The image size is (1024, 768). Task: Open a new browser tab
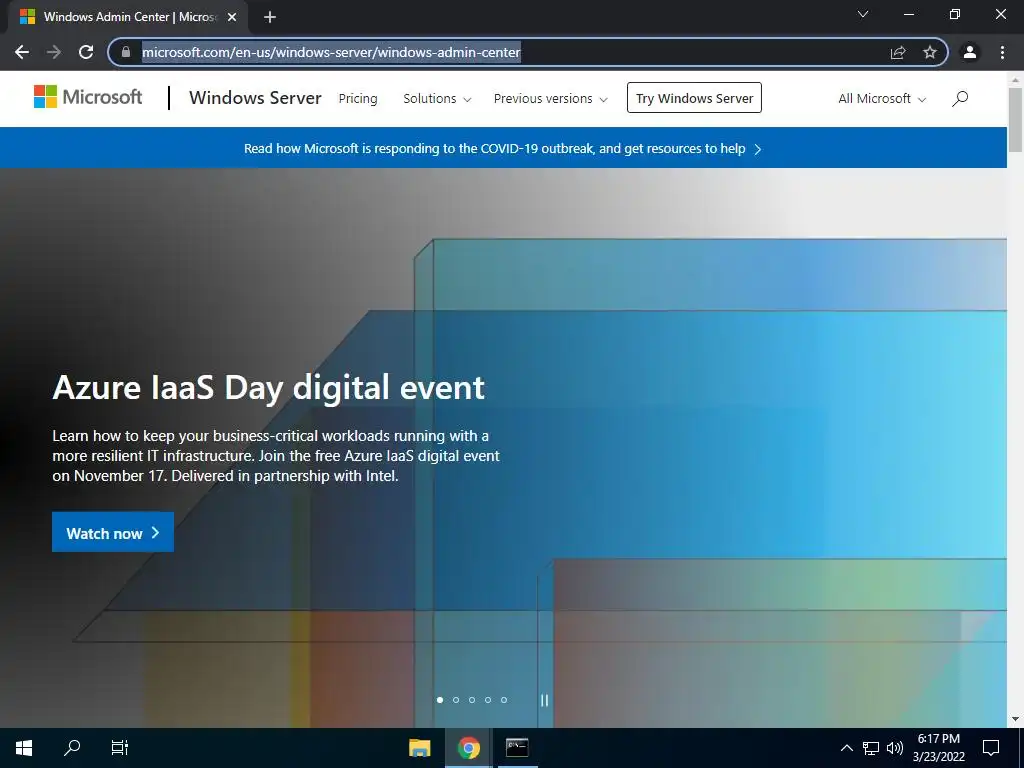[x=270, y=17]
